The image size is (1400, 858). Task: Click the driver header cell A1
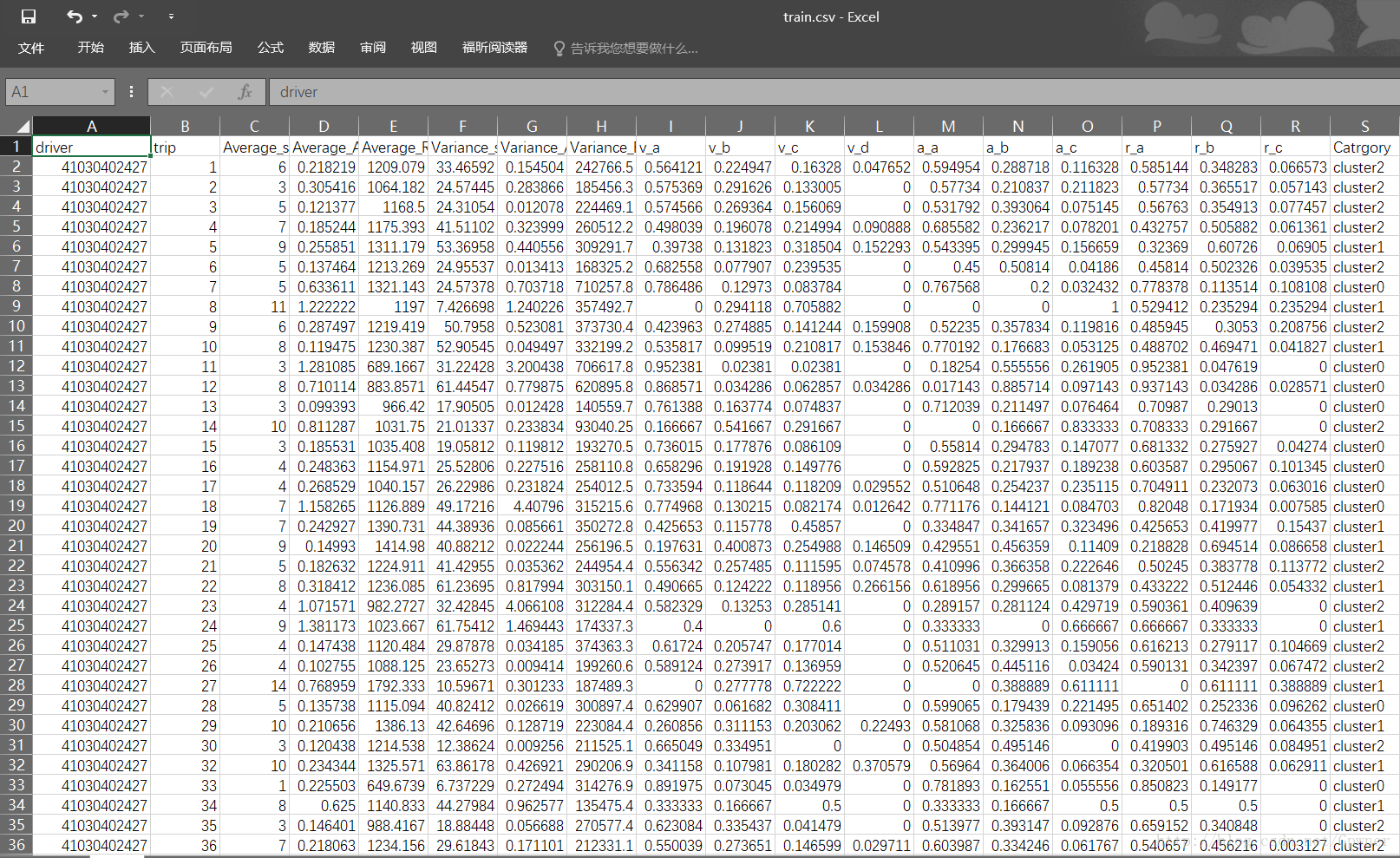coord(92,147)
